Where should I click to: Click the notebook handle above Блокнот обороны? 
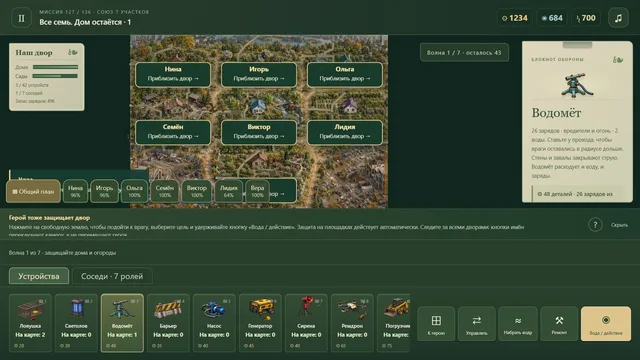point(577,44)
